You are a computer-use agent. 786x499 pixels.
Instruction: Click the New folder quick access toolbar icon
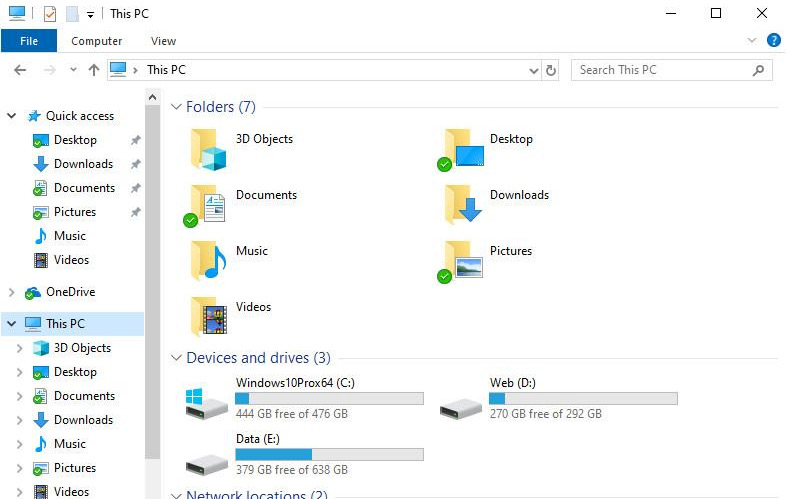(72, 14)
